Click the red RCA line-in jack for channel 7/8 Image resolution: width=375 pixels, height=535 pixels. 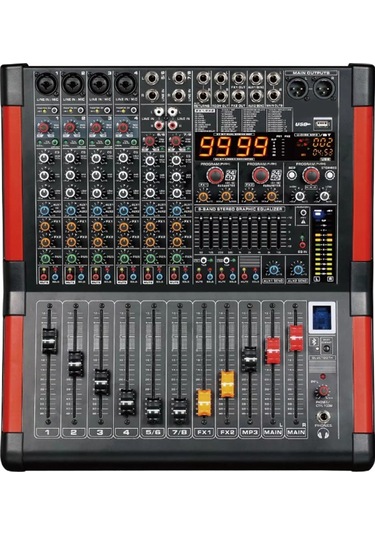point(172,125)
